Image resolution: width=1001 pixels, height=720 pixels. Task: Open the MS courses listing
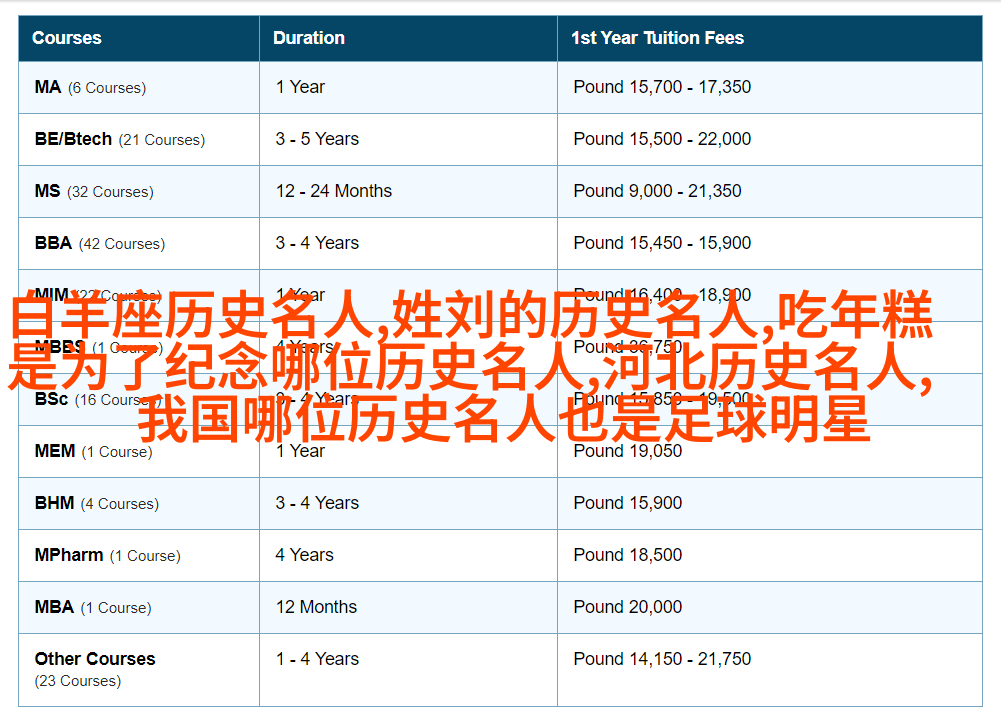tap(48, 191)
